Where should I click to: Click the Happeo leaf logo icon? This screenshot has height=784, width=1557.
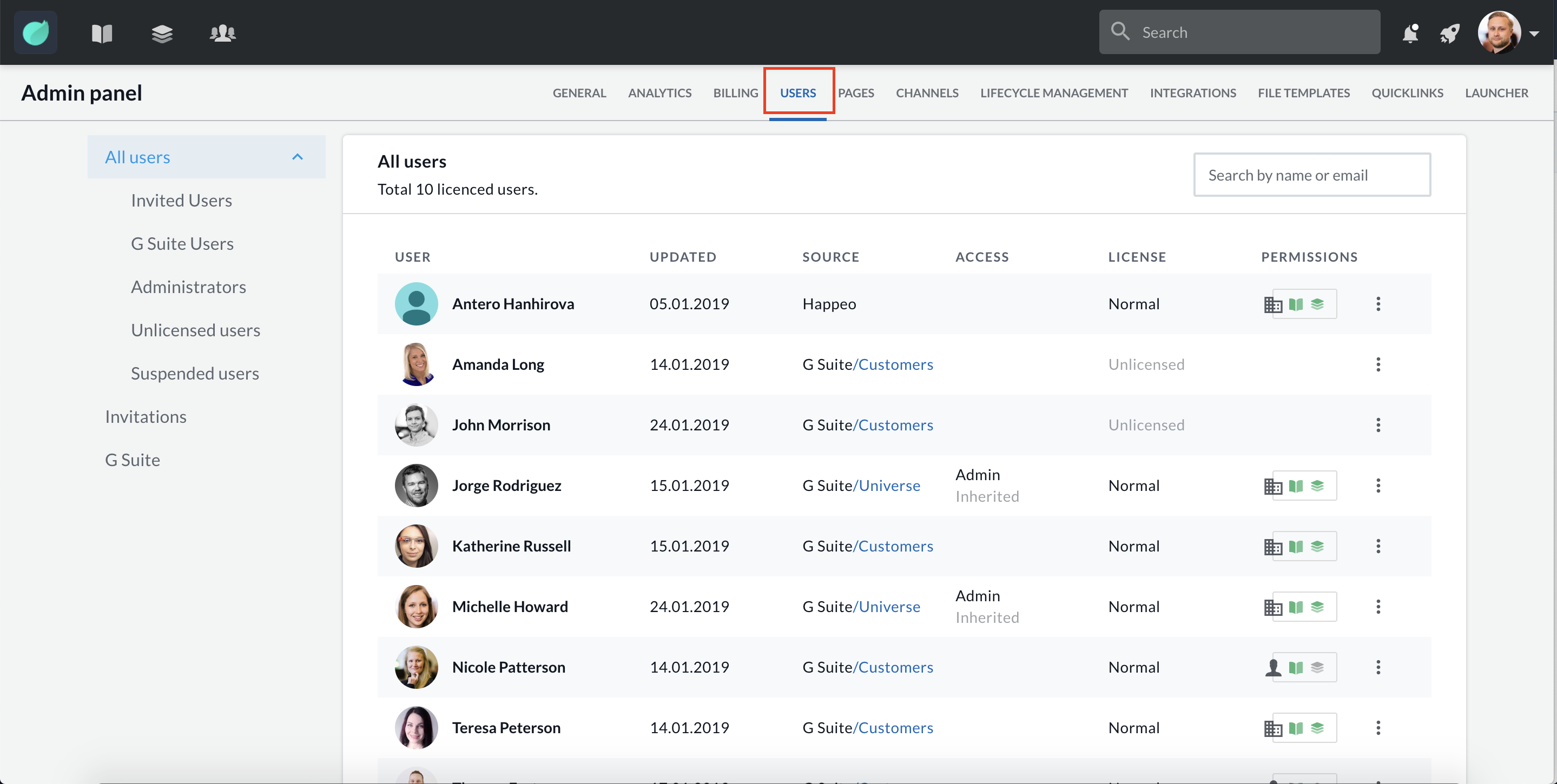point(36,32)
